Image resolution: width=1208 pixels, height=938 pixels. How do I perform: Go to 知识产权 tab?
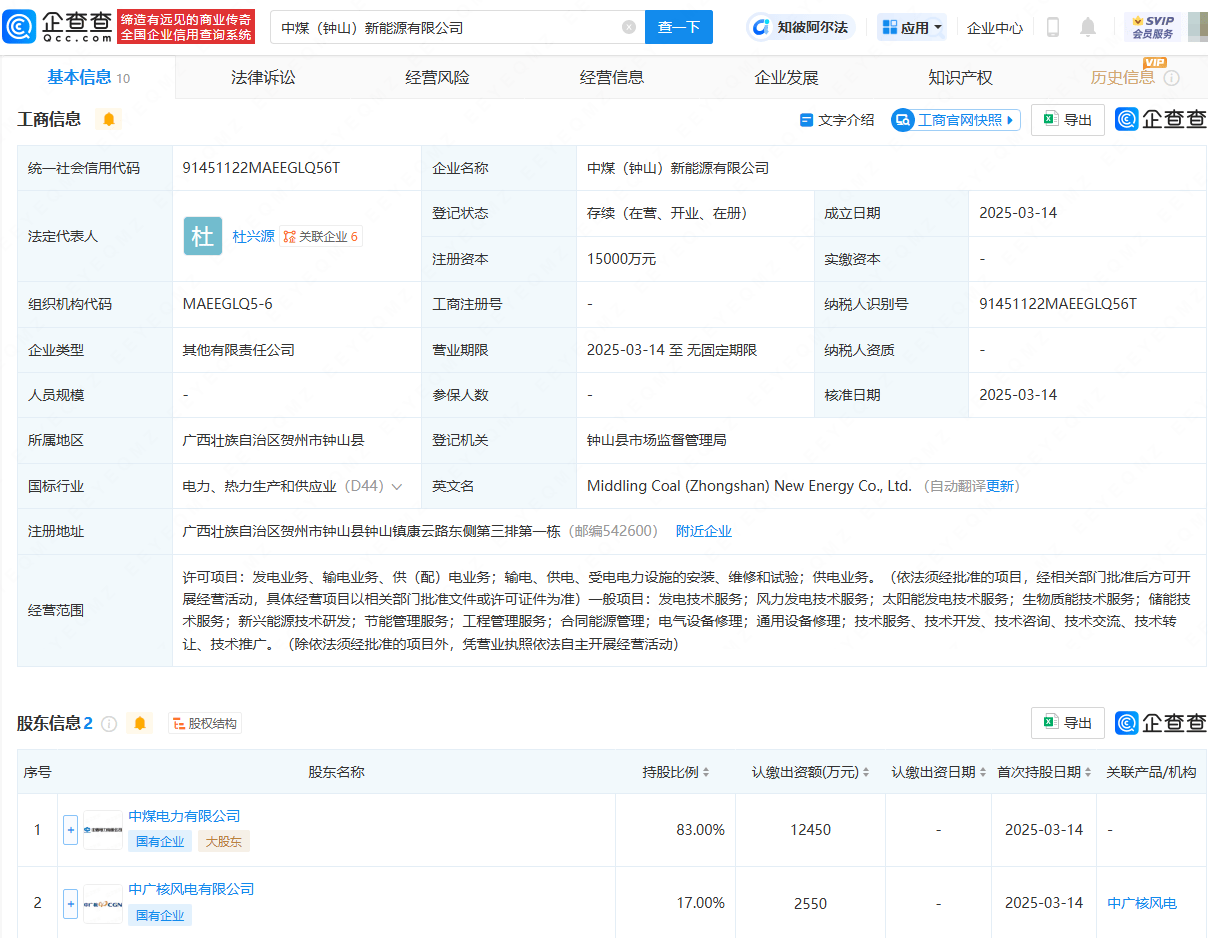click(x=960, y=78)
